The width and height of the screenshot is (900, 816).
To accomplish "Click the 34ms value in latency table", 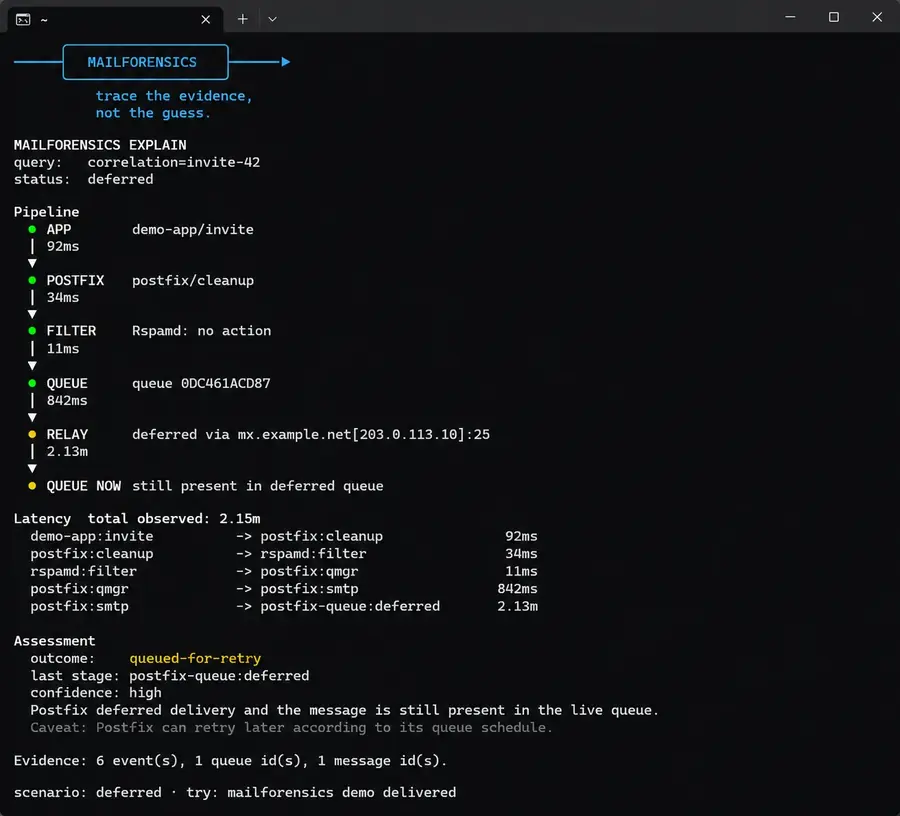I will [x=521, y=554].
